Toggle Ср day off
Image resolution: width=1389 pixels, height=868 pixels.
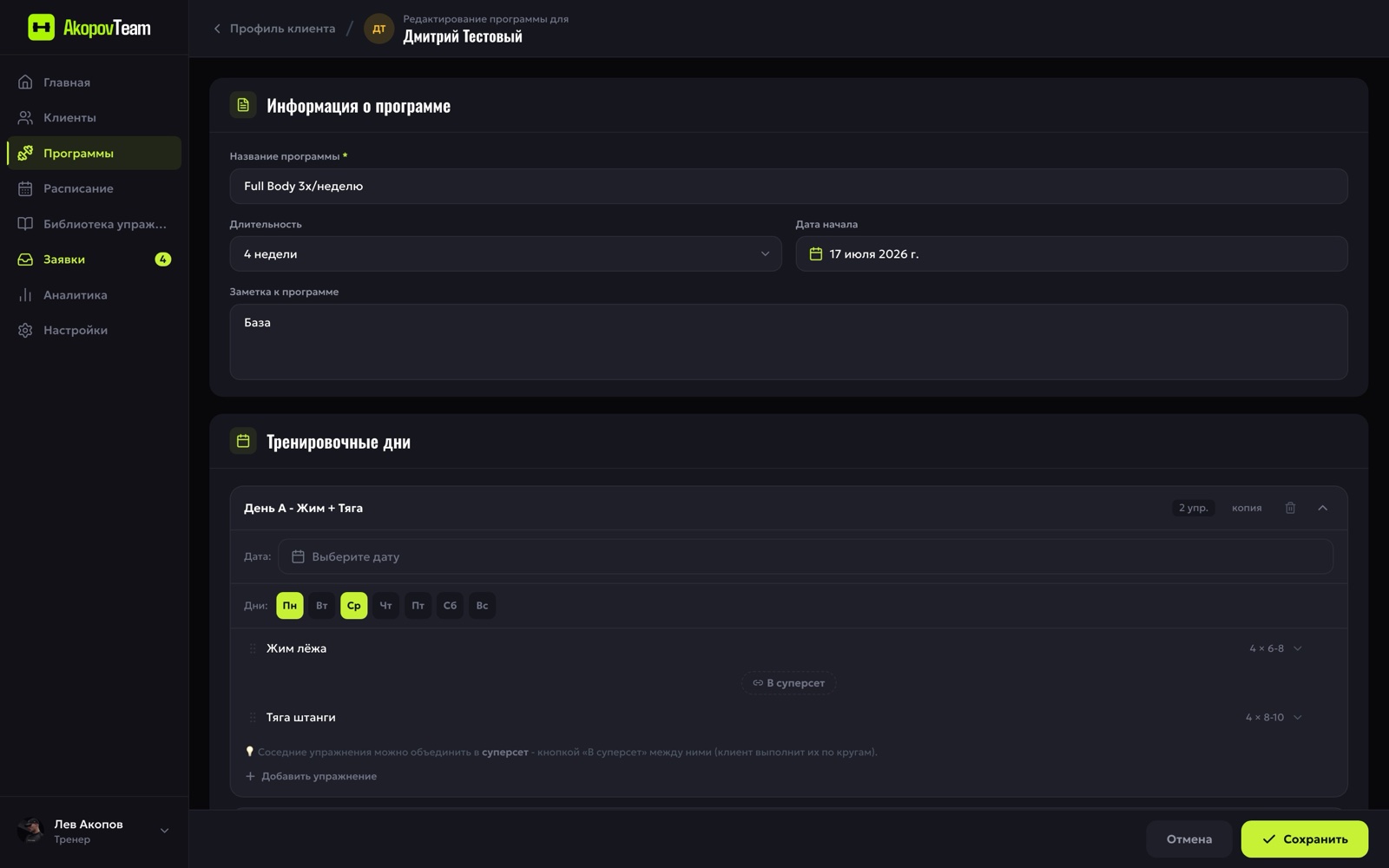(354, 606)
